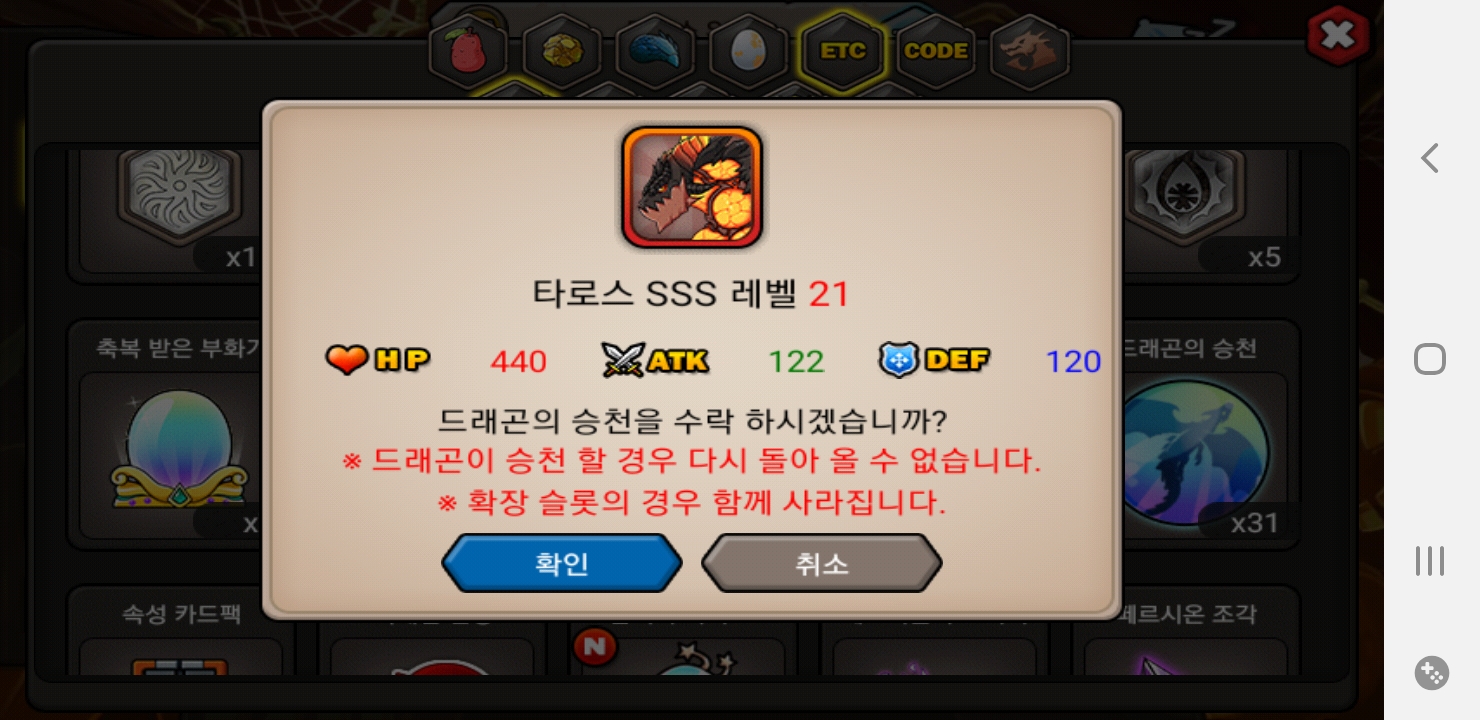Open the game tools controller icon
The width and height of the screenshot is (1480, 720).
click(x=1431, y=673)
